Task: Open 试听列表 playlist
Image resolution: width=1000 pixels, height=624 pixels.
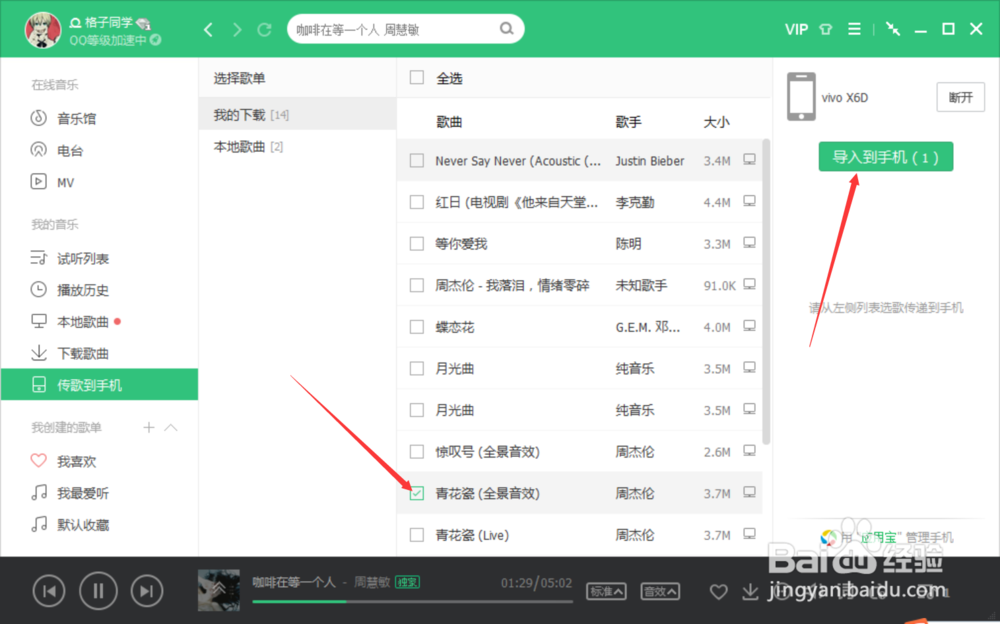Action: pos(70,258)
